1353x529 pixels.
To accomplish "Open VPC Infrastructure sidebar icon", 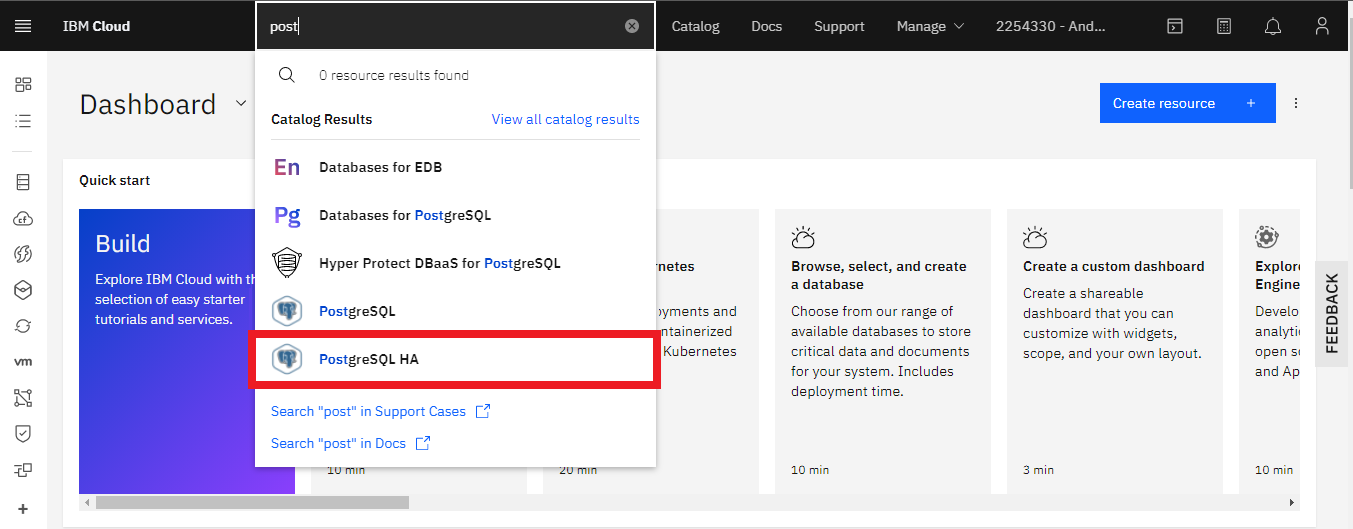I will 23,398.
